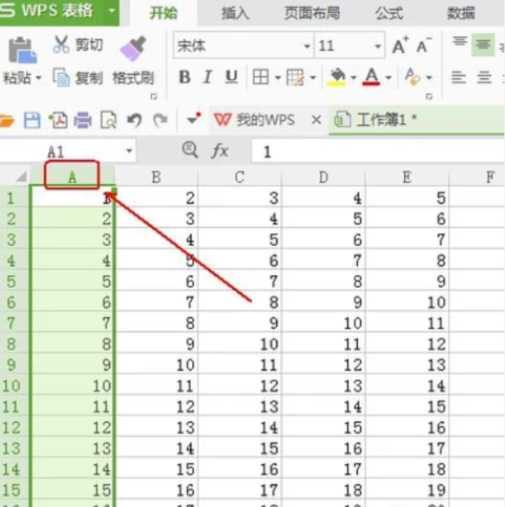505x507 pixels.
Task: Click the clear formatting eraser icon
Action: click(412, 77)
